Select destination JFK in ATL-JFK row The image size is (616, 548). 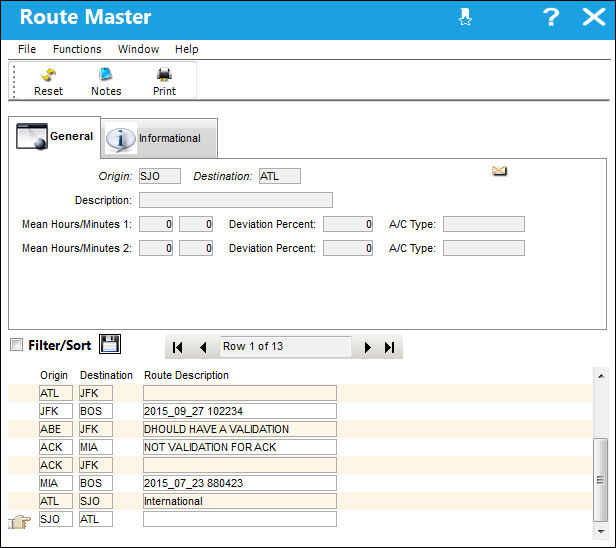coord(96,393)
